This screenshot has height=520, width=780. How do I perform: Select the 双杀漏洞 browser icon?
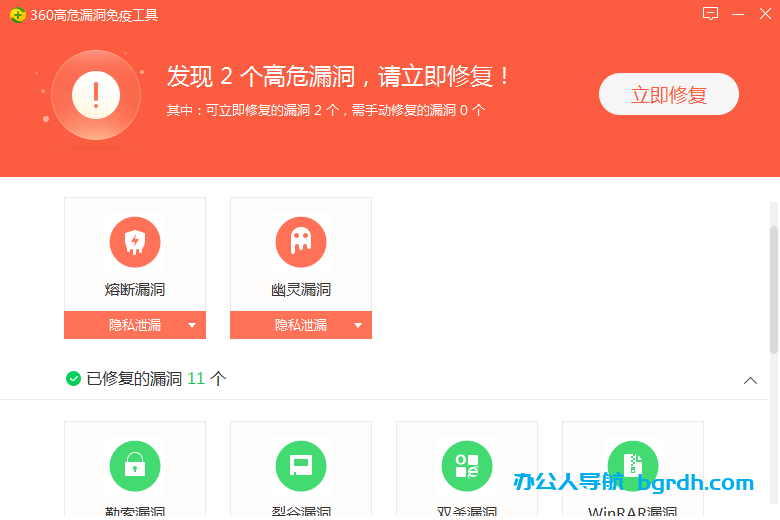pos(467,466)
